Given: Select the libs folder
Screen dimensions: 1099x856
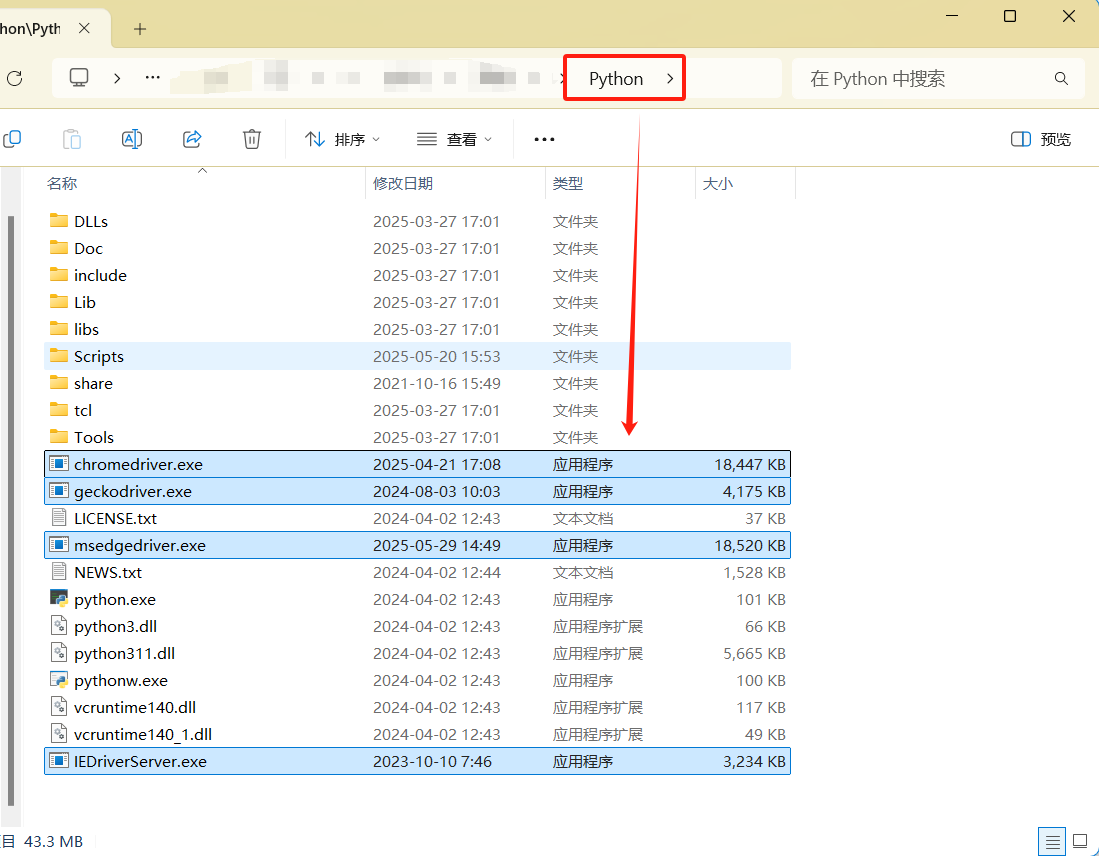Looking at the screenshot, I should coord(417,330).
